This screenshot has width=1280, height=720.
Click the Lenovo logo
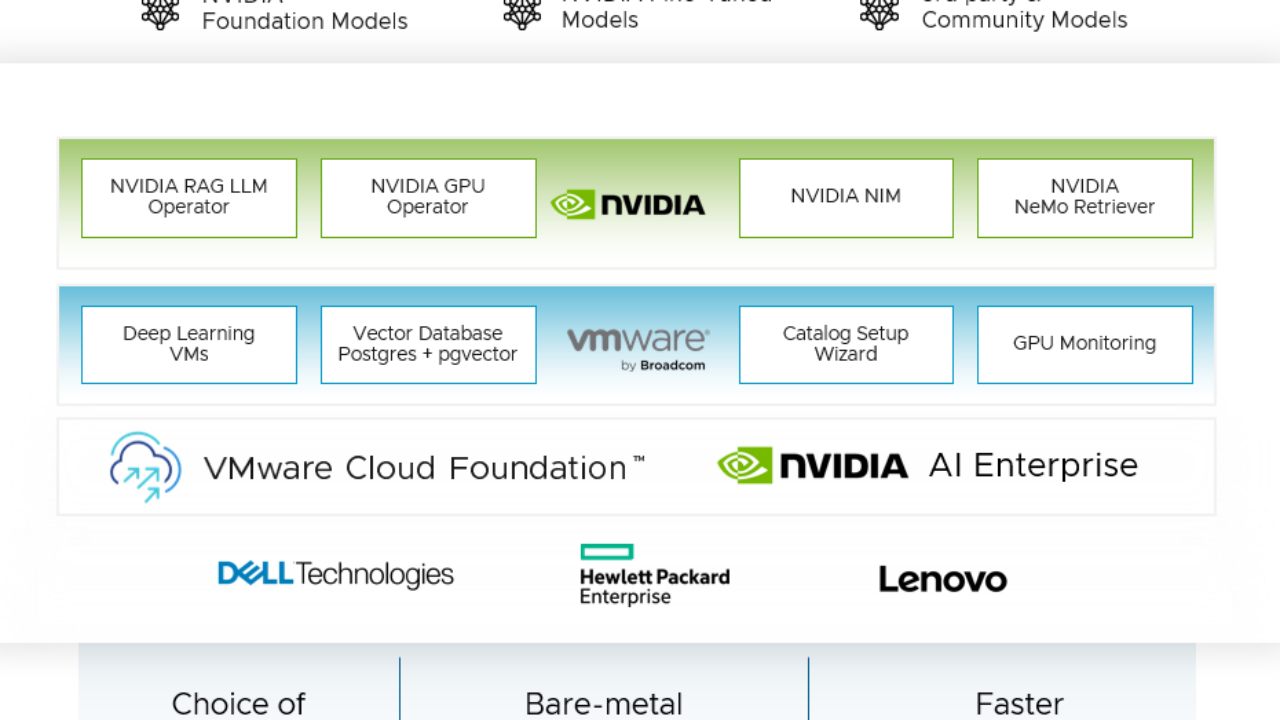[x=943, y=579]
